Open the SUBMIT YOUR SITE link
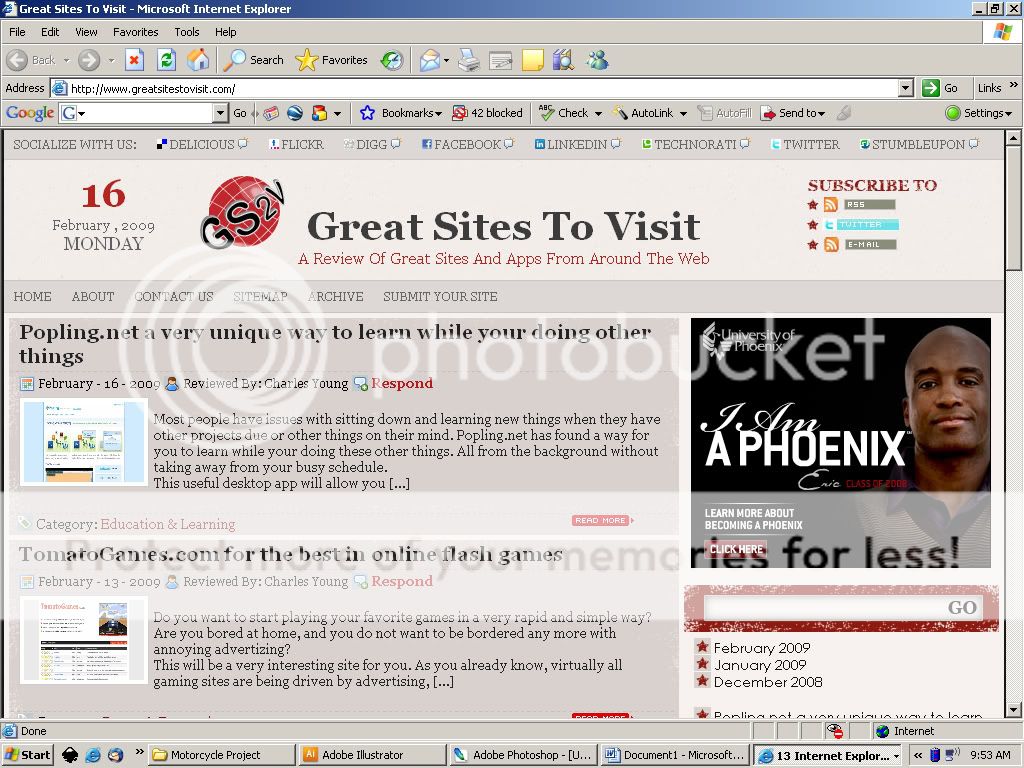The height and width of the screenshot is (768, 1024). pos(440,296)
